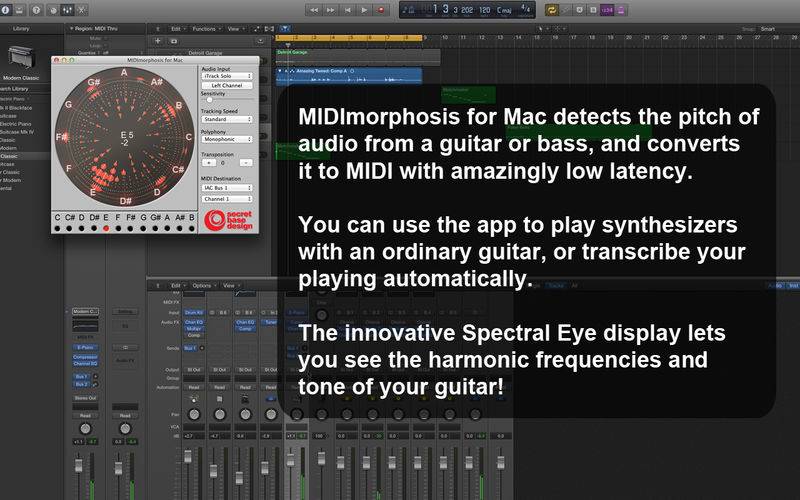Click the B note indicator dot
This screenshot has width=800, height=500.
coord(192,229)
